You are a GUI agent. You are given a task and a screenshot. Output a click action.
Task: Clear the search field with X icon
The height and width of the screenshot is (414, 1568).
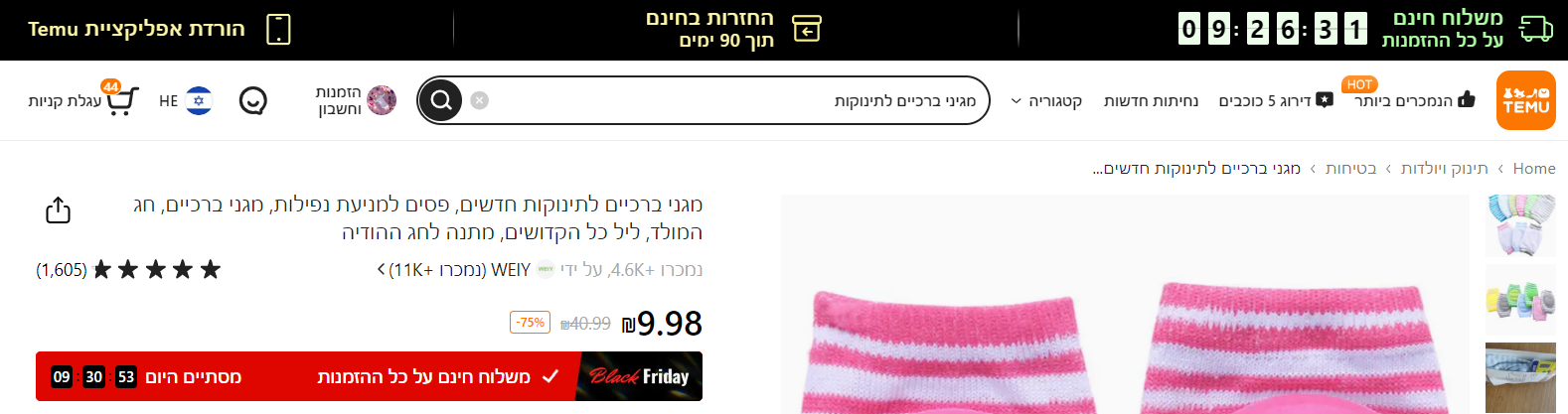pyautogui.click(x=479, y=100)
